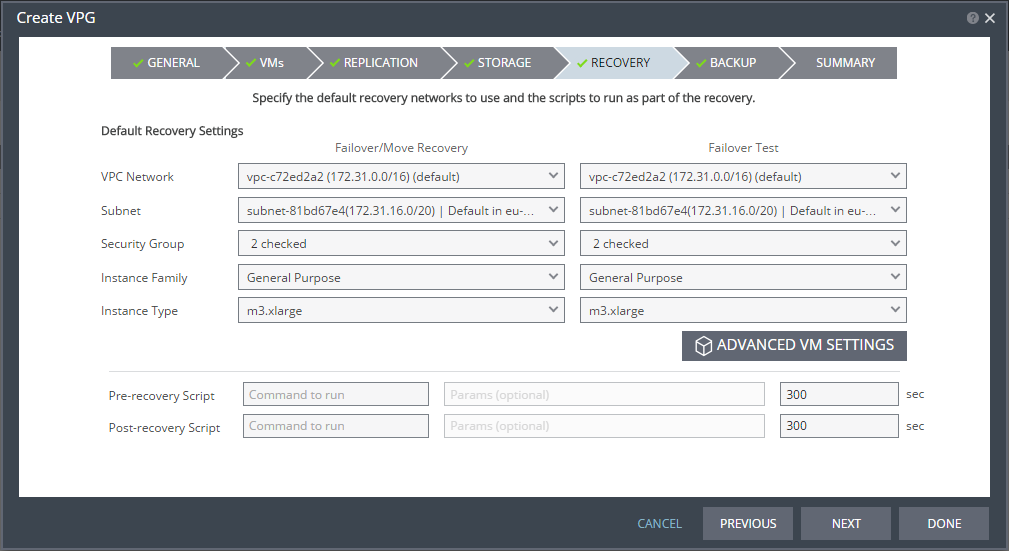The image size is (1009, 551).
Task: Click the 'Subnet' label
Action: pos(120,210)
